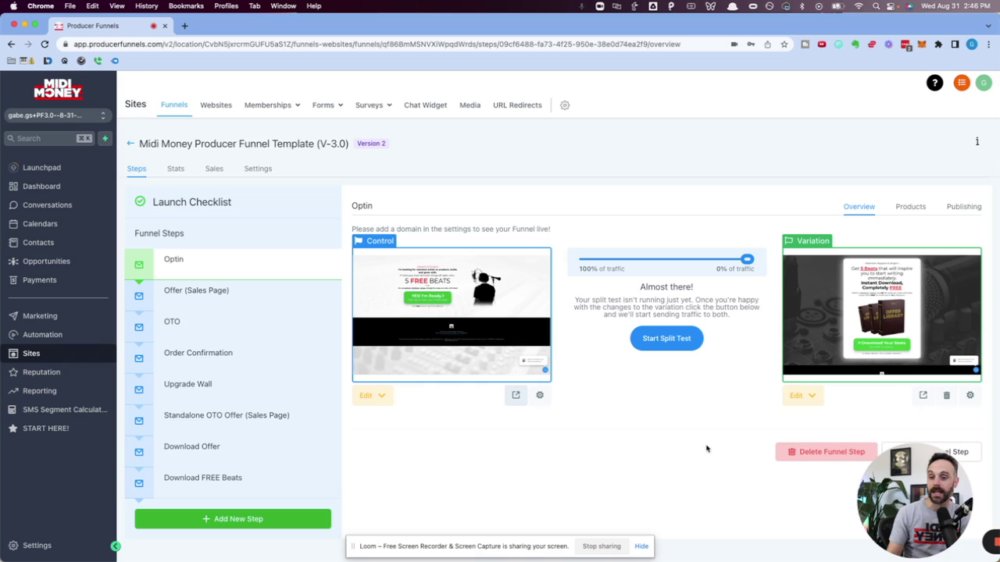Expand the Surveys dropdown
The height and width of the screenshot is (562, 1000).
373,105
